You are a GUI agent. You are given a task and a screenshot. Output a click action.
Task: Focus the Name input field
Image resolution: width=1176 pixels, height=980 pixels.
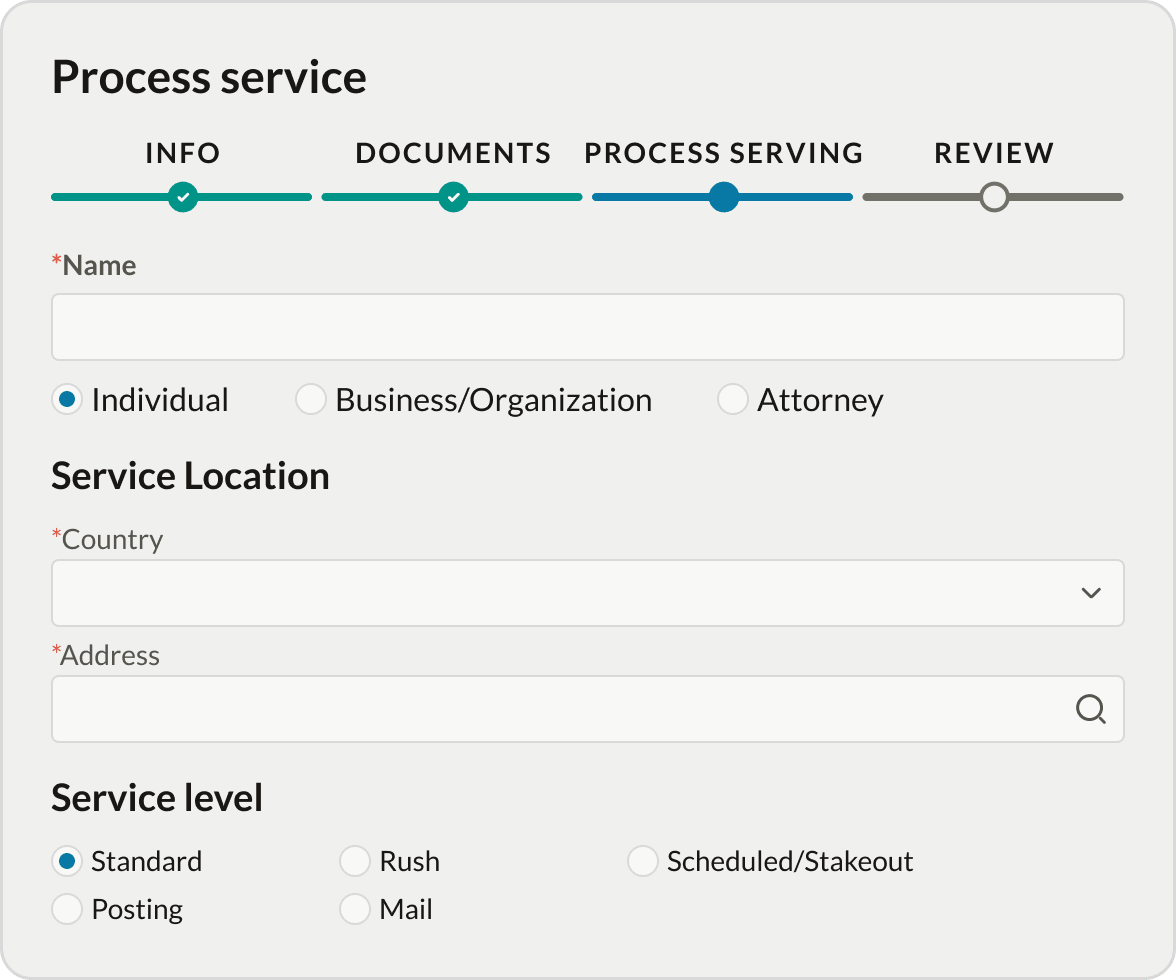click(x=588, y=327)
